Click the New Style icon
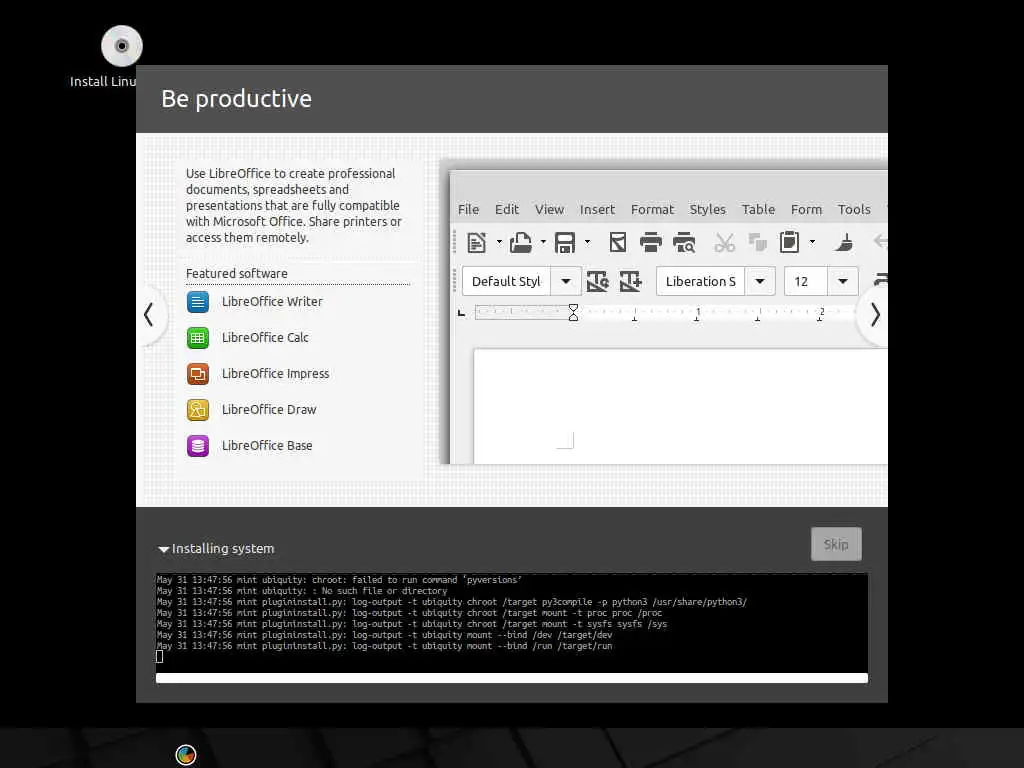Screen dimensions: 1024x768 630,281
